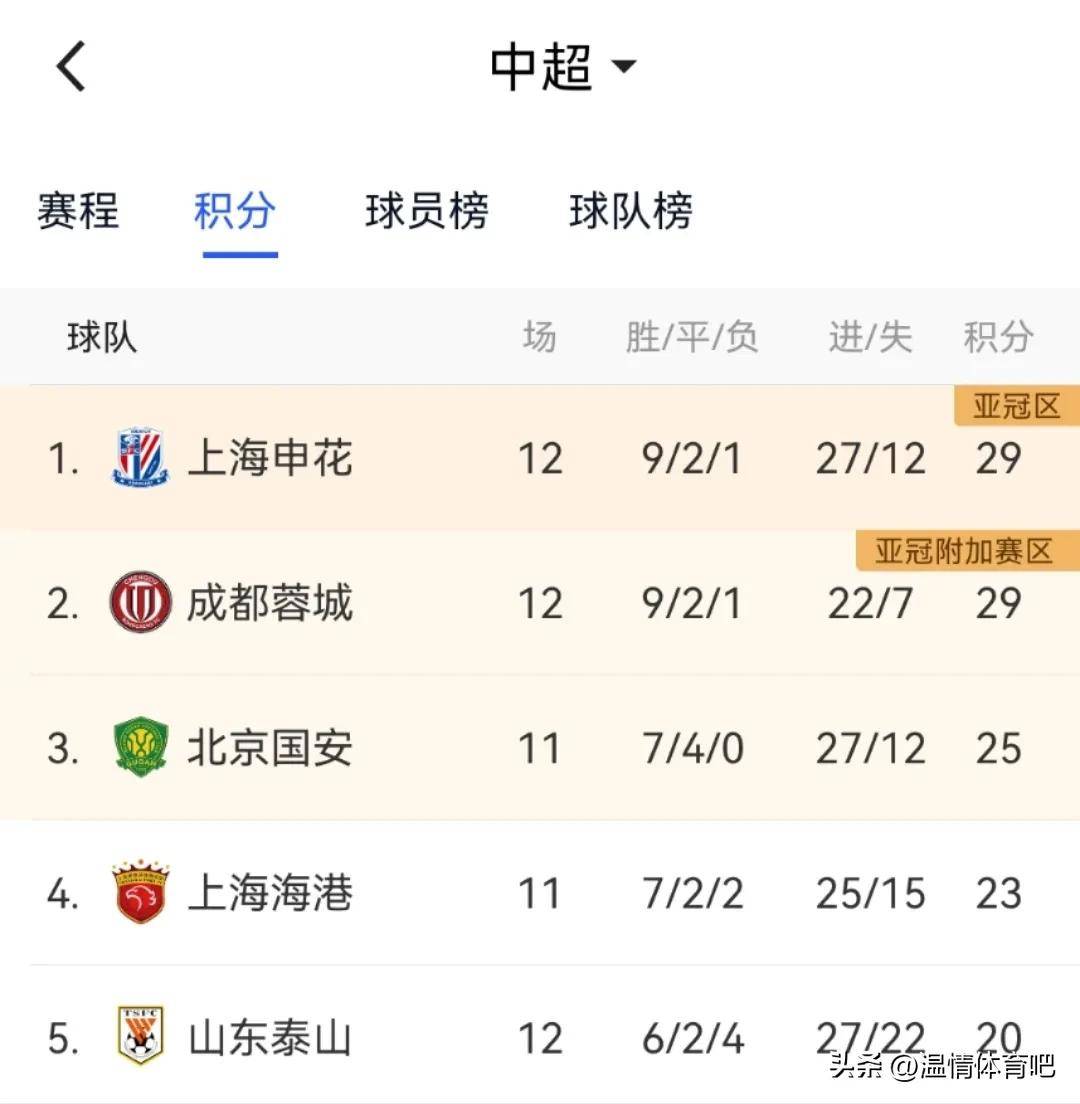Open the 中超 league dropdown arrow

tap(623, 66)
